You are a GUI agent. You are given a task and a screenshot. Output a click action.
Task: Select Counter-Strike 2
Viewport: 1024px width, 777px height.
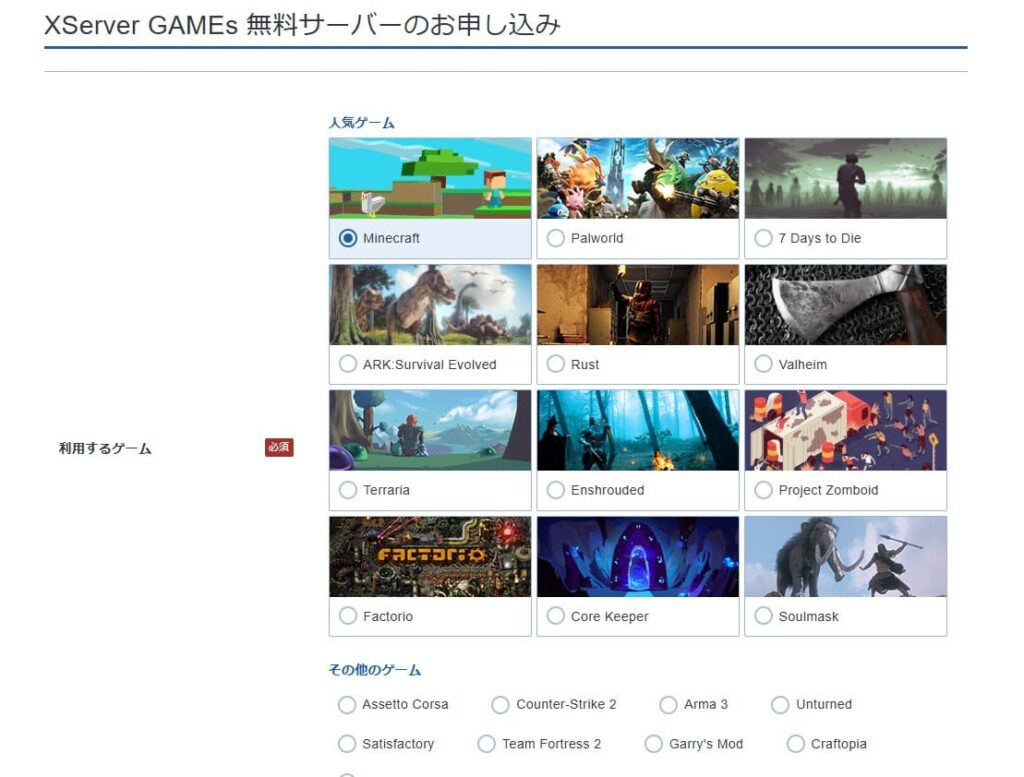pos(500,705)
